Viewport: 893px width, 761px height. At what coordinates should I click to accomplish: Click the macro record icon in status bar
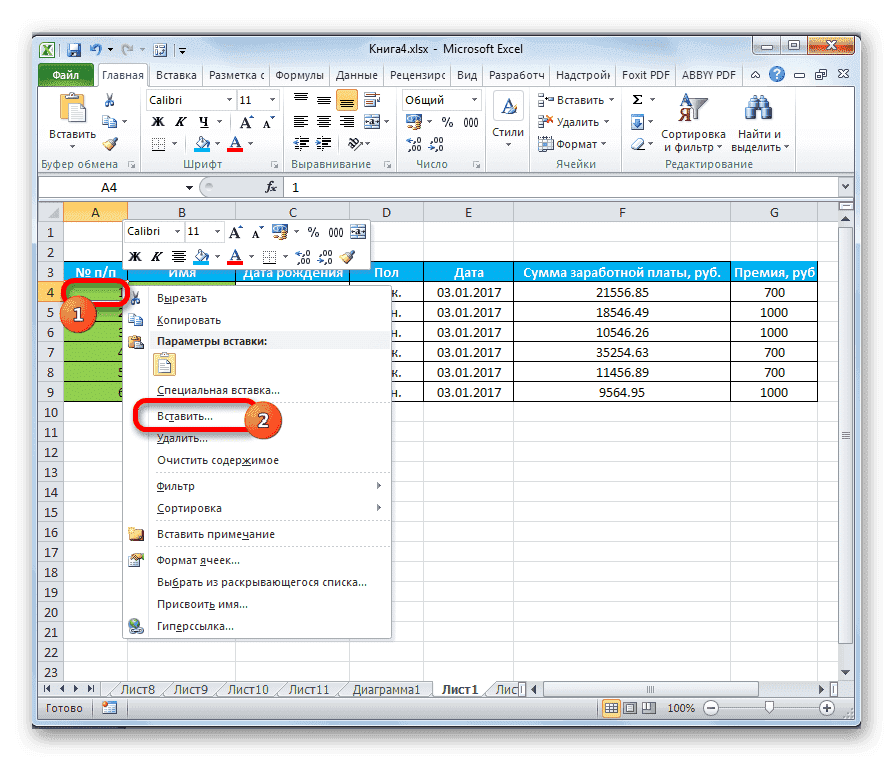pyautogui.click(x=107, y=707)
